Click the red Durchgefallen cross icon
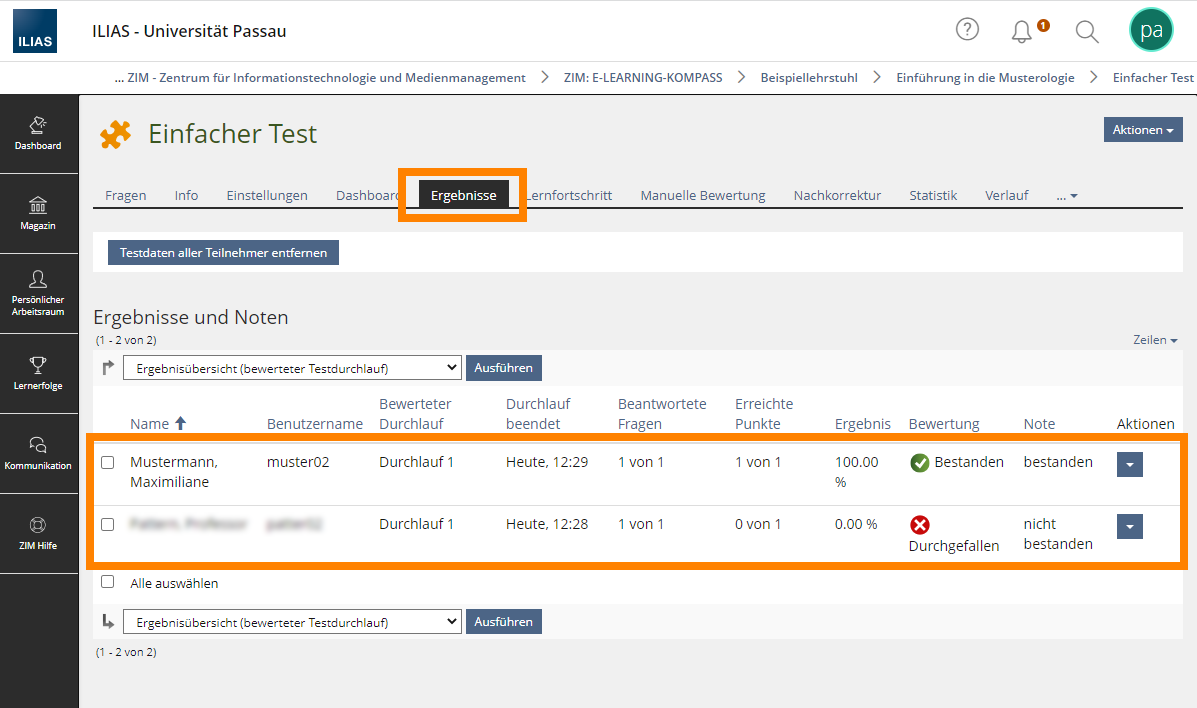The image size is (1197, 708). pos(920,525)
